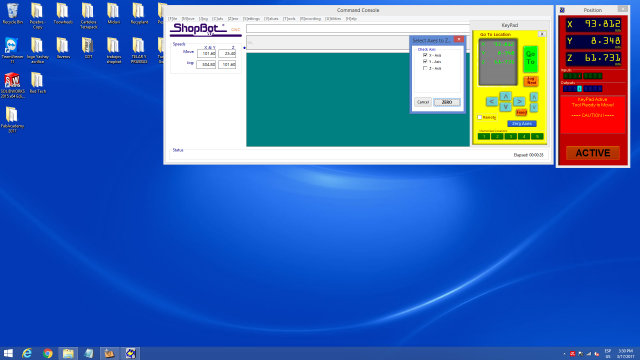The image size is (640, 360).
Task: Uncheck the X - Axis checkbox
Action: [x=425, y=55]
